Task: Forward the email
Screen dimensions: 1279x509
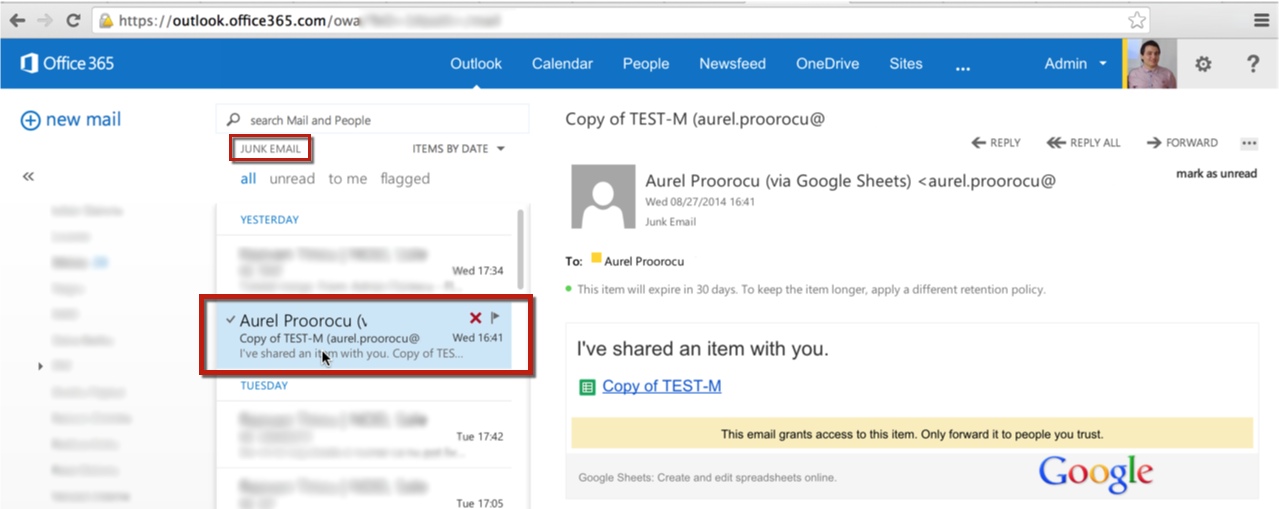Action: (x=1182, y=143)
